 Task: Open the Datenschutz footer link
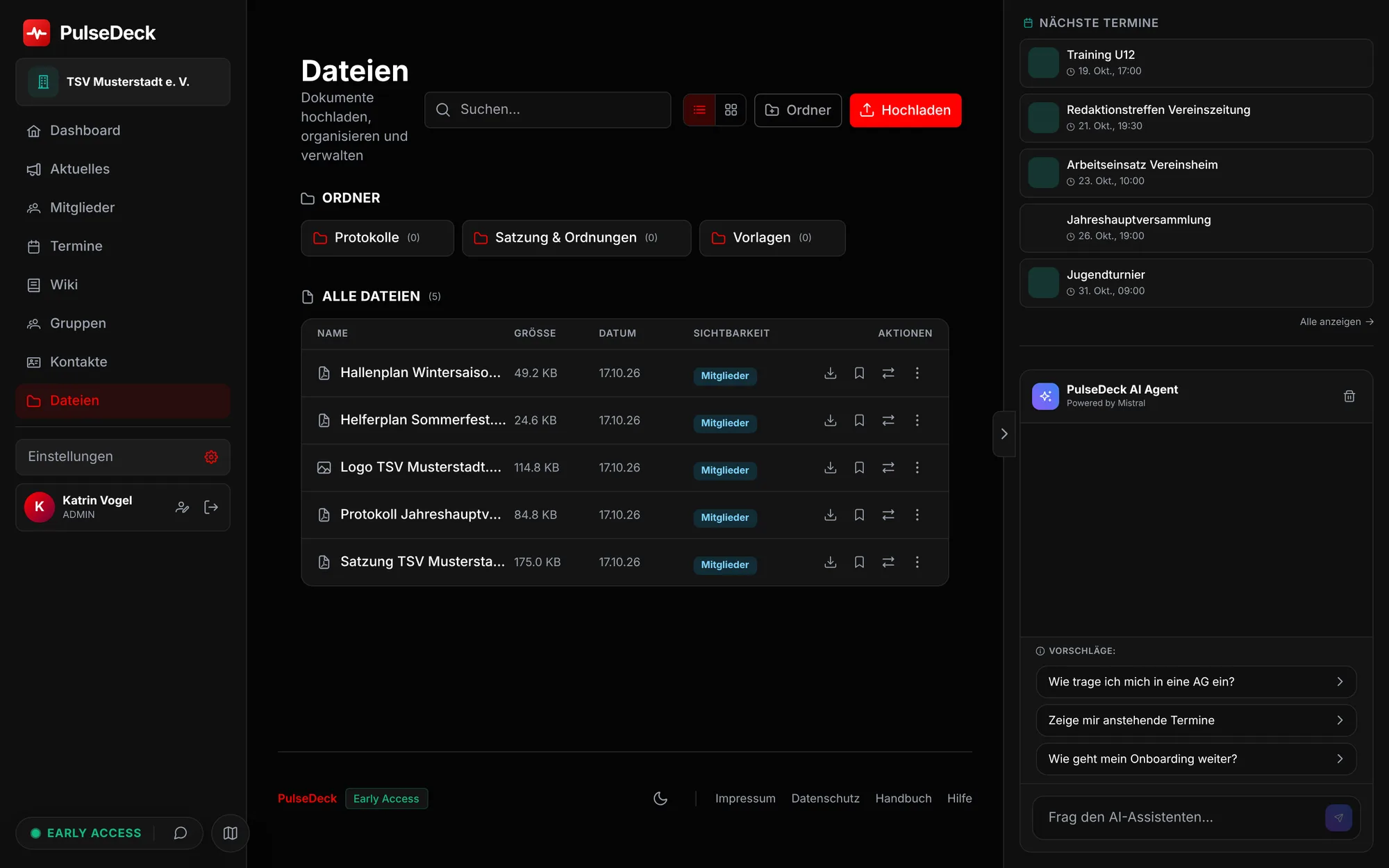pyautogui.click(x=825, y=799)
